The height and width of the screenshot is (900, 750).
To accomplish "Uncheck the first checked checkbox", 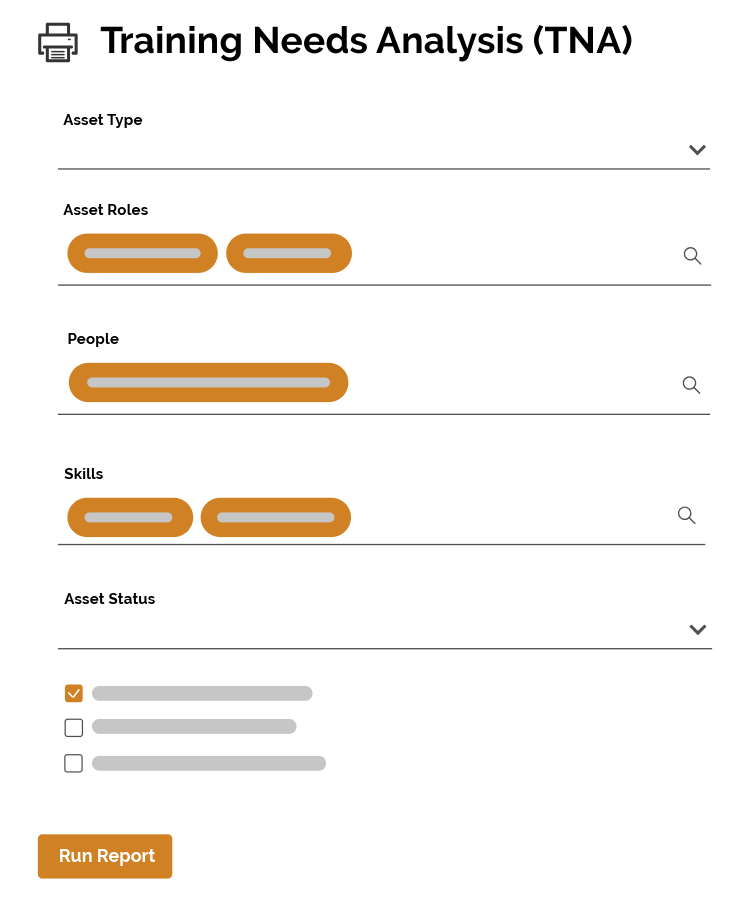I will click(73, 691).
